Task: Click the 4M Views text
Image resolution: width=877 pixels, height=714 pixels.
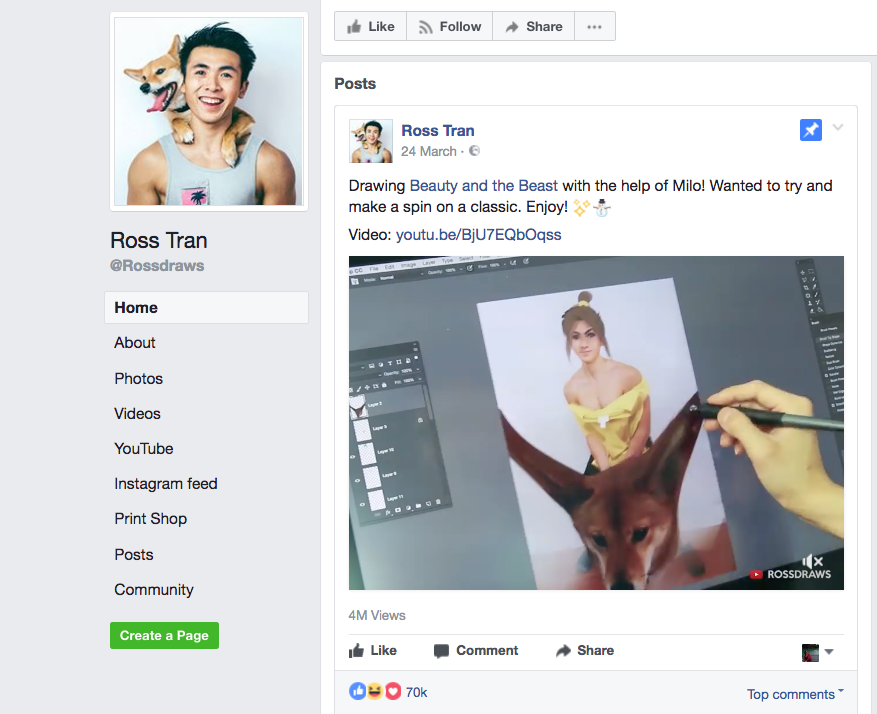Action: 377,616
